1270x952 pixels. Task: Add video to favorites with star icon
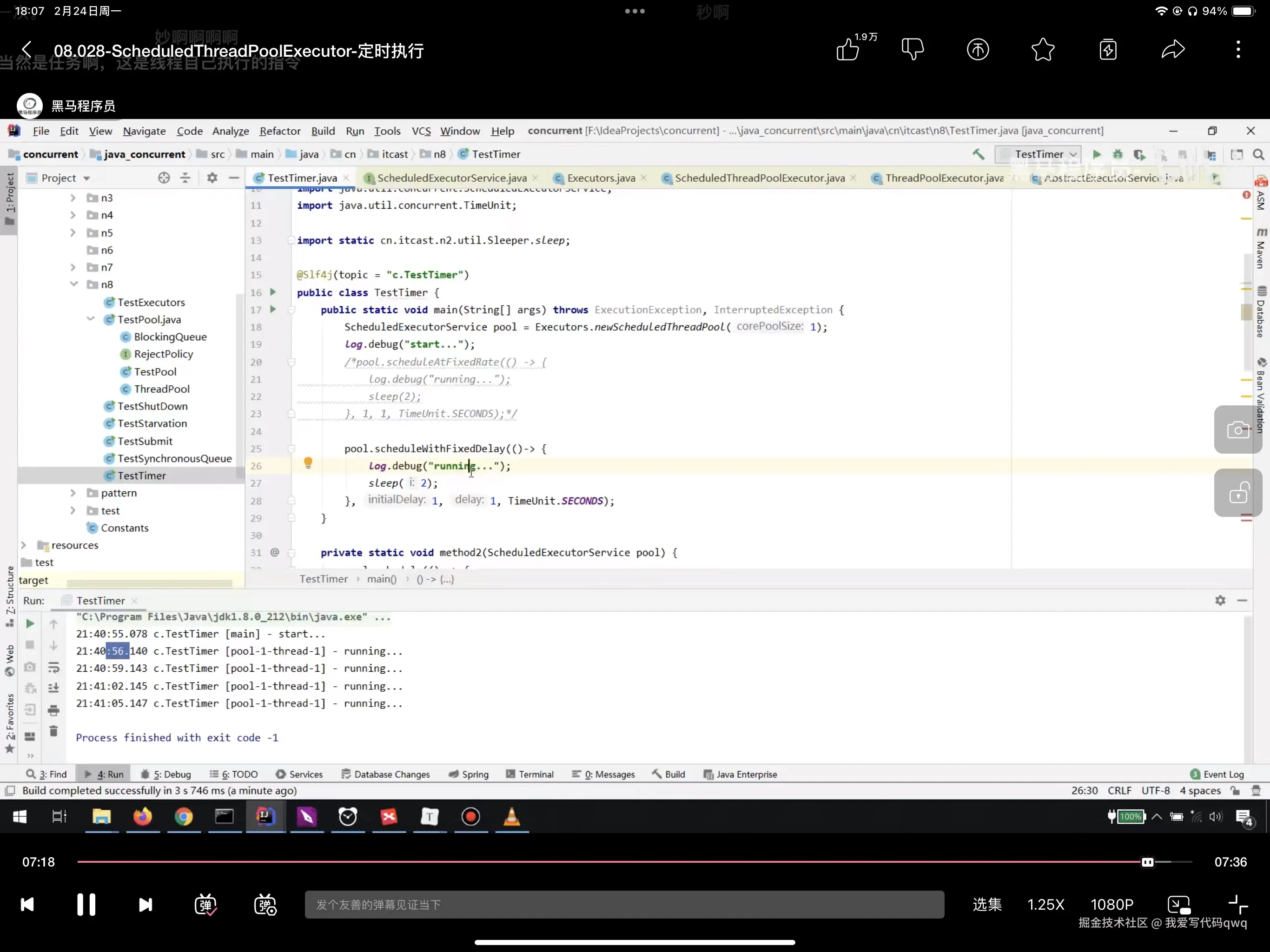[x=1043, y=49]
